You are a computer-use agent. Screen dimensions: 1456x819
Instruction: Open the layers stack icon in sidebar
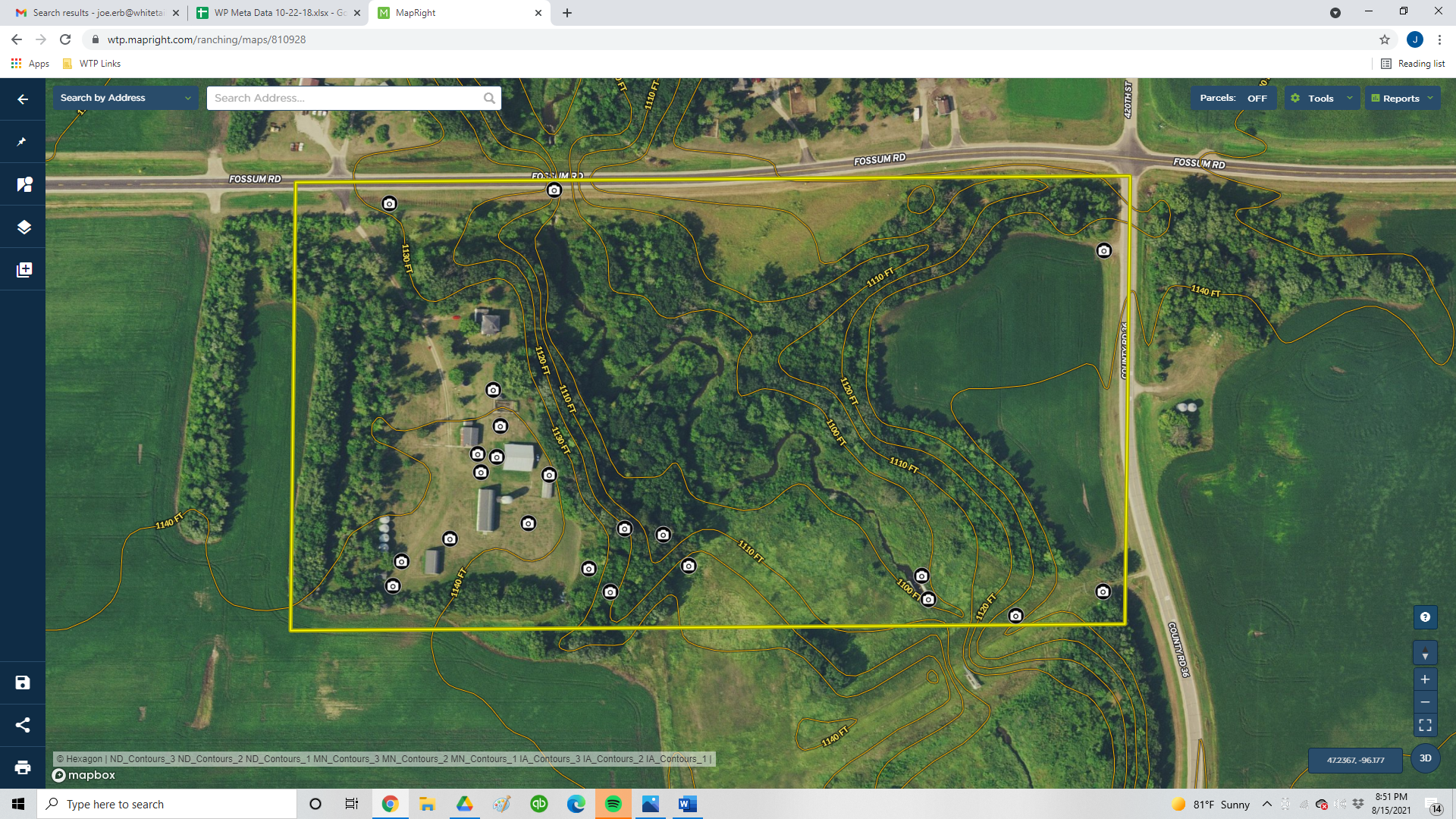(24, 227)
